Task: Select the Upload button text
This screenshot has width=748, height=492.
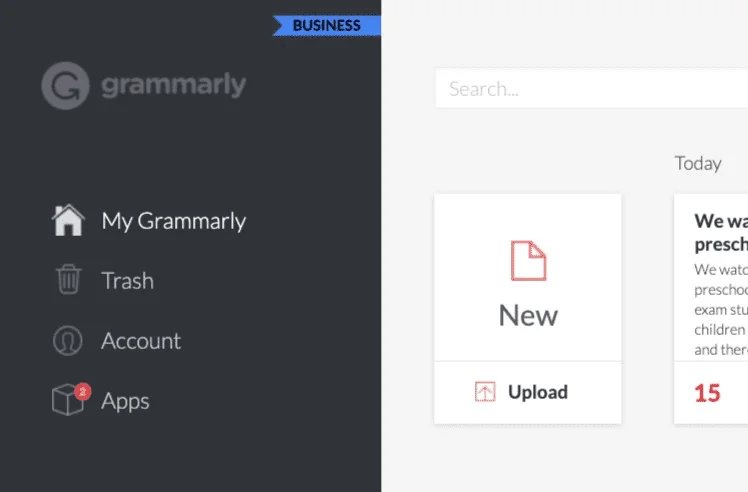Action: pos(538,392)
